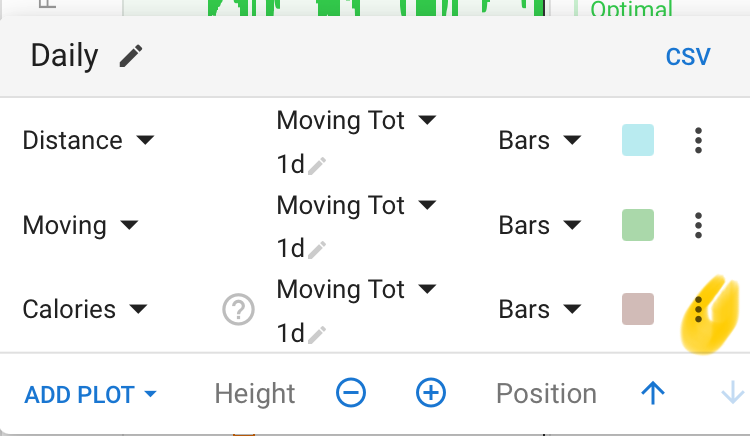
Task: Pick the green Moving color swatch
Action: tap(638, 225)
